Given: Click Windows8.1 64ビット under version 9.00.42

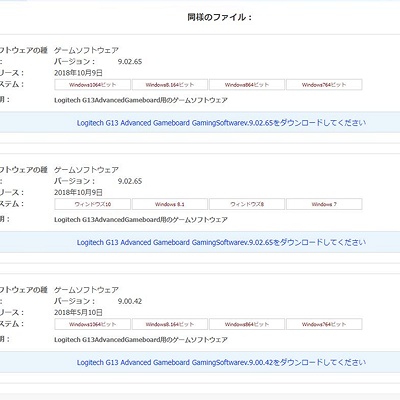Looking at the screenshot, I should point(170,324).
